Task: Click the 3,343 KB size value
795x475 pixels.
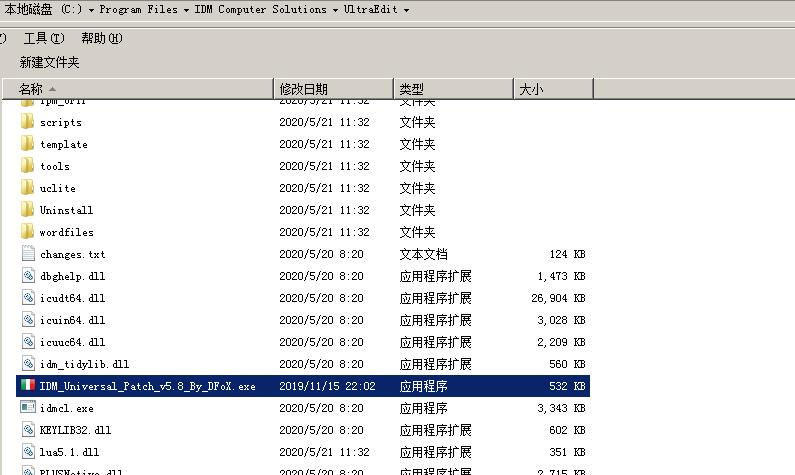Action: coord(561,408)
